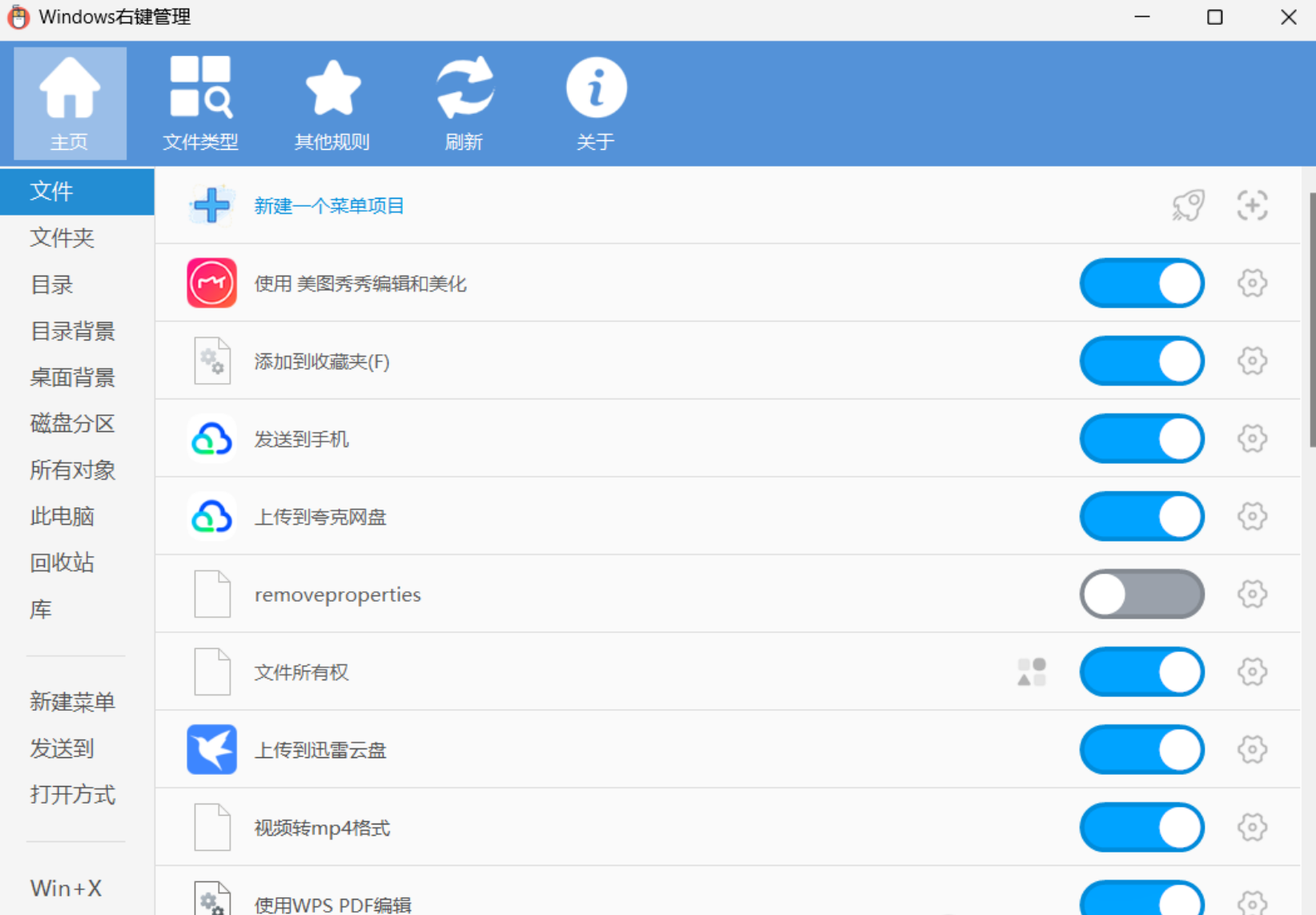This screenshot has height=915, width=1316.
Task: Enable the removeproperties toggle
Action: pos(1142,594)
